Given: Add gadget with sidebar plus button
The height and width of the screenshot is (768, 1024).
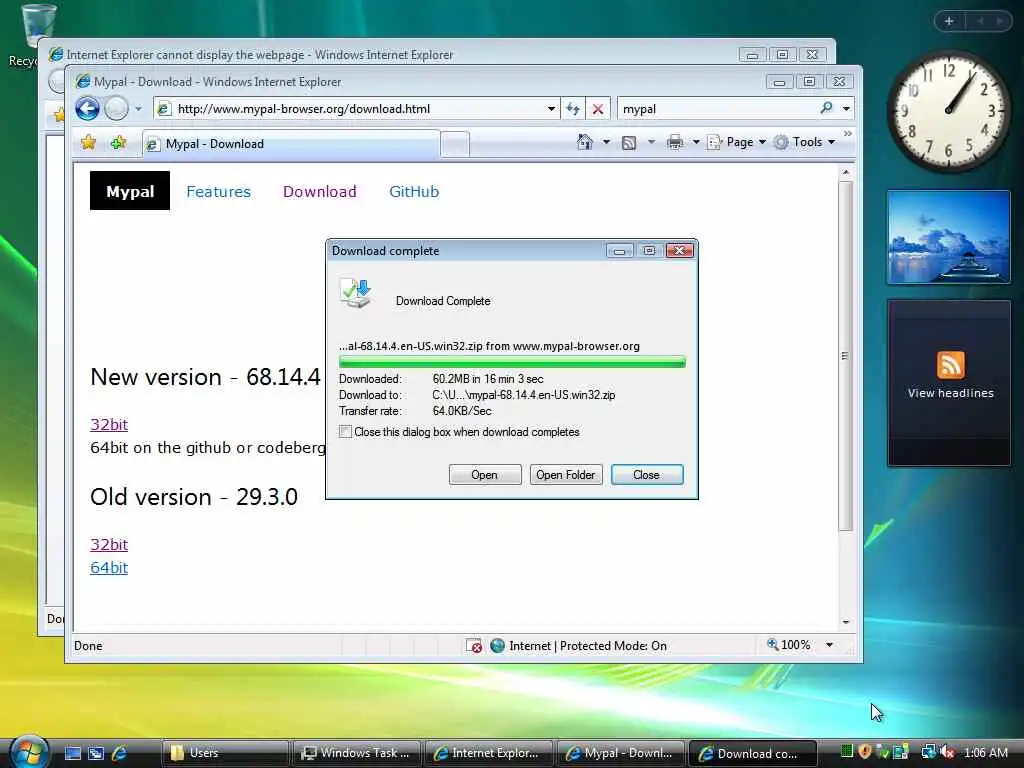Looking at the screenshot, I should pos(949,21).
